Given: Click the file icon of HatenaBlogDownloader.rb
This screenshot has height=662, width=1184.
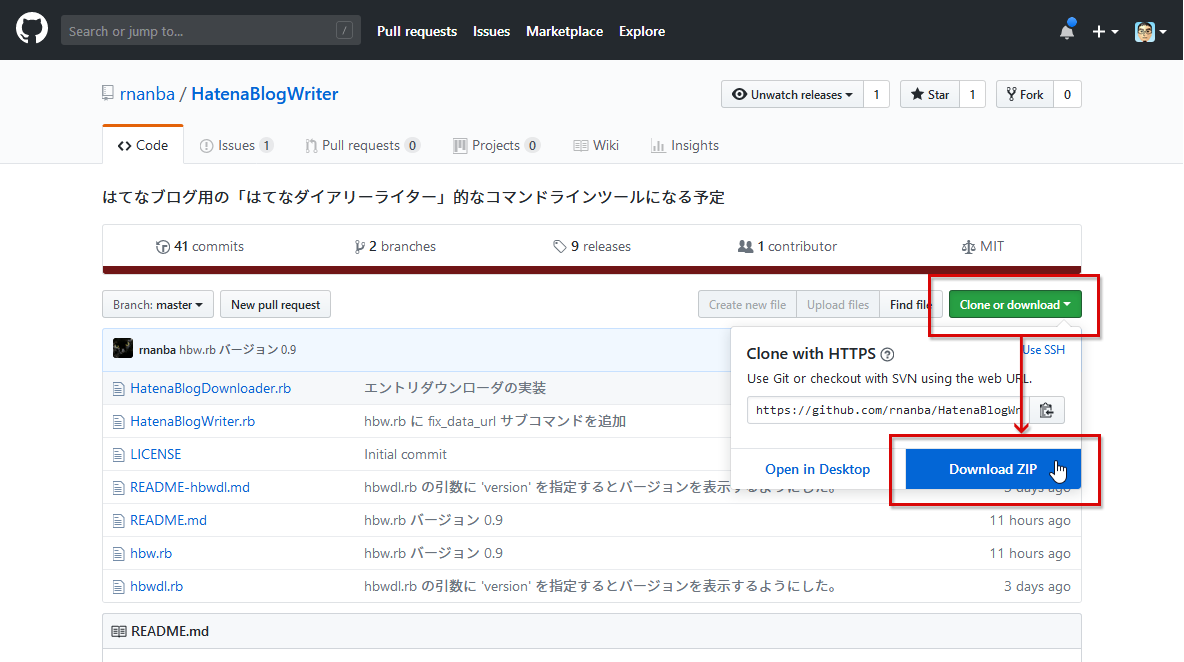Looking at the screenshot, I should tap(119, 389).
